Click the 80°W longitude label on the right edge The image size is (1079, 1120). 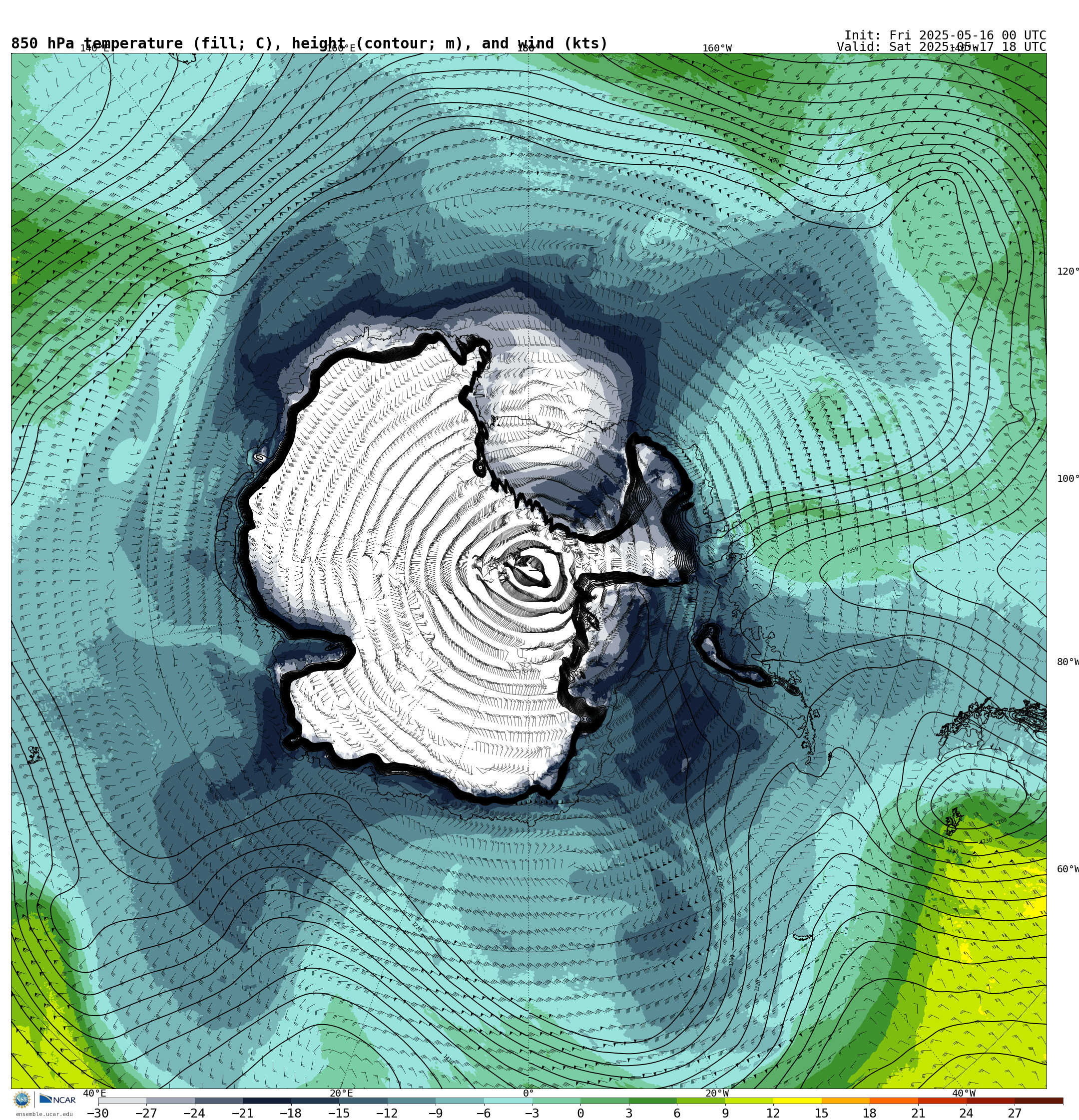click(x=1068, y=662)
